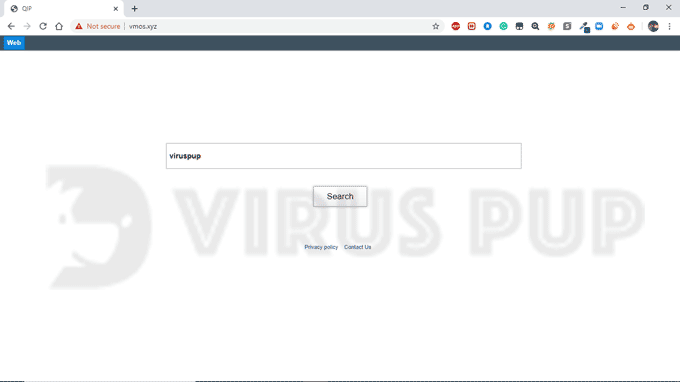Open the Contact Us link
Image resolution: width=680 pixels, height=382 pixels.
357,247
